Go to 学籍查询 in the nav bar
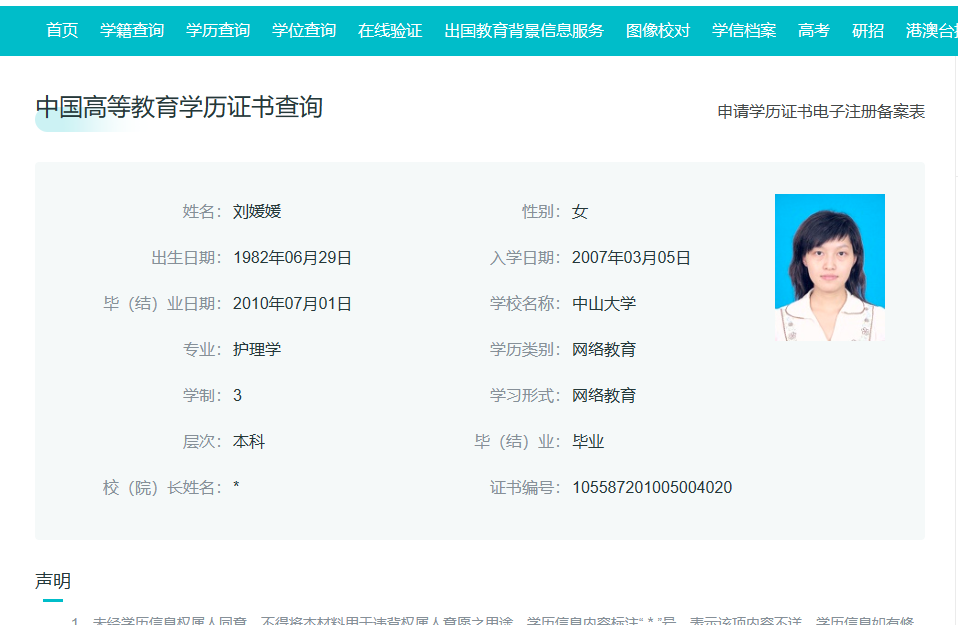958x625 pixels. tap(132, 31)
